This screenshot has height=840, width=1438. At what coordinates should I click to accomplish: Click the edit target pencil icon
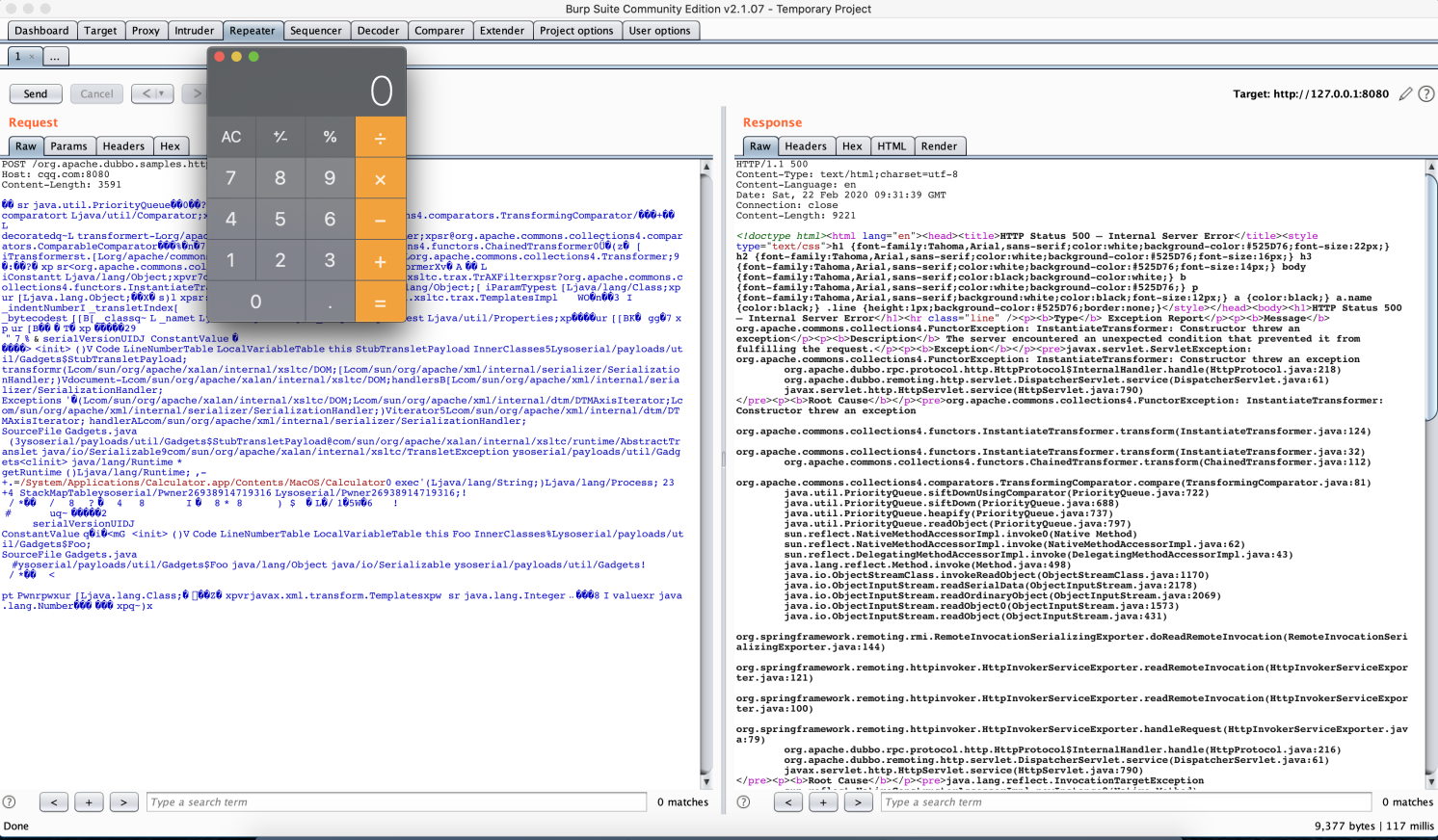pyautogui.click(x=1406, y=93)
